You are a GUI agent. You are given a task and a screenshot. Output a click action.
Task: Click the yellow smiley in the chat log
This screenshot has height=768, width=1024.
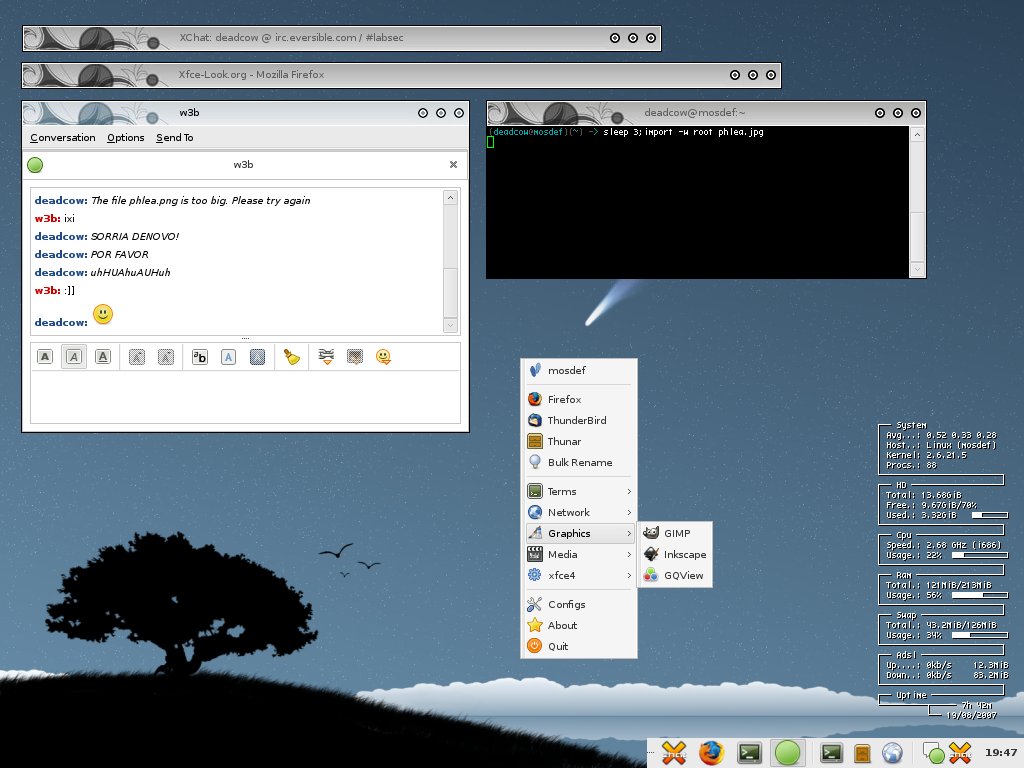click(x=103, y=314)
